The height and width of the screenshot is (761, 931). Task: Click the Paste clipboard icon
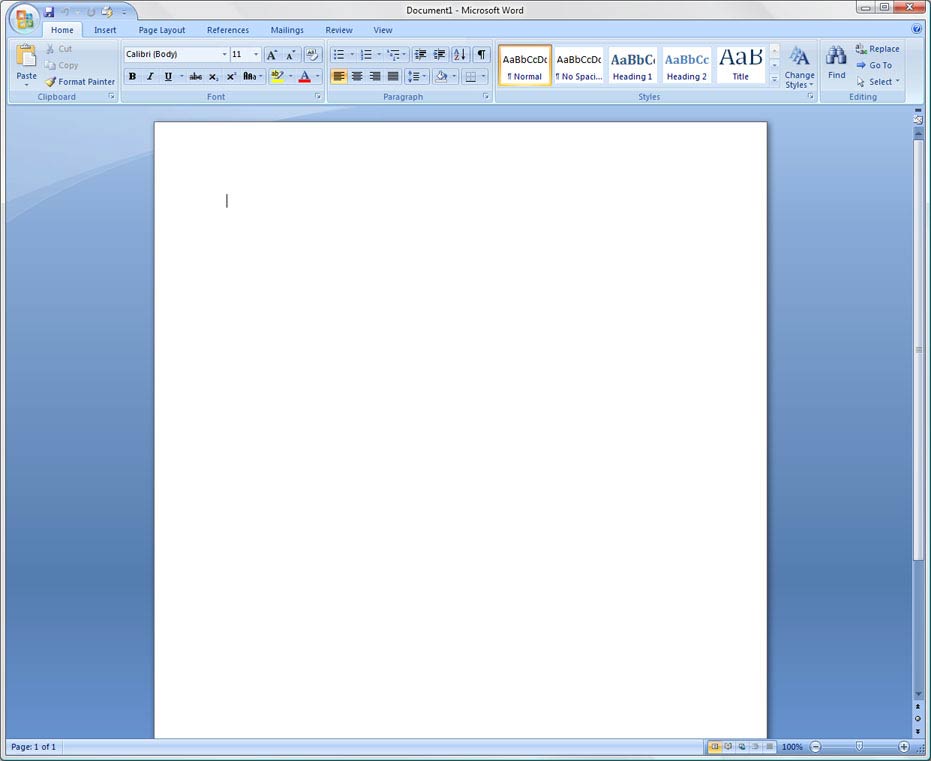26,58
